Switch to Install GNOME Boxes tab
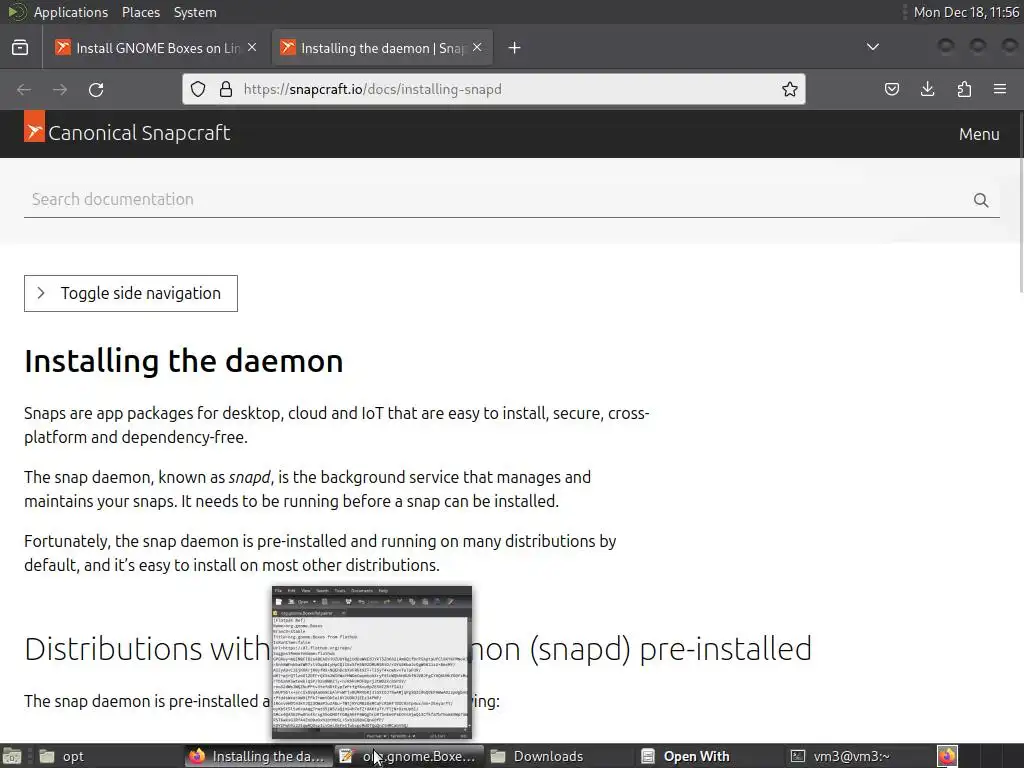Screen dimensions: 1024x768 coord(156,48)
